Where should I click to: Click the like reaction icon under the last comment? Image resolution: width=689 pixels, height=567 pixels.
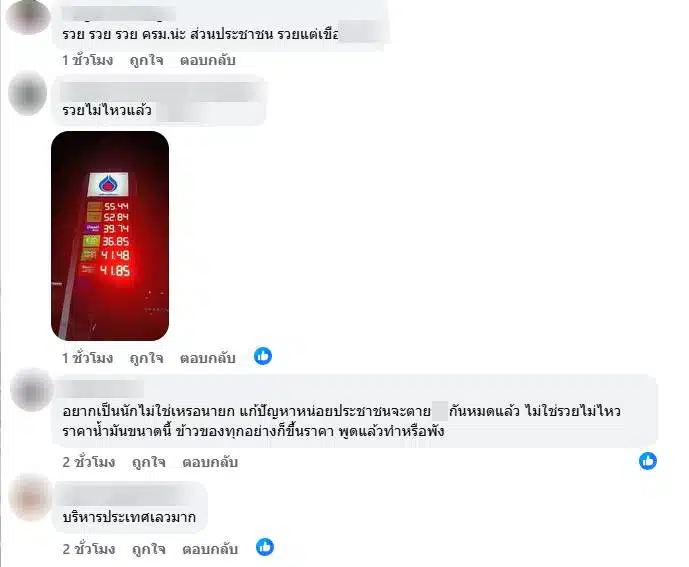coord(265,547)
